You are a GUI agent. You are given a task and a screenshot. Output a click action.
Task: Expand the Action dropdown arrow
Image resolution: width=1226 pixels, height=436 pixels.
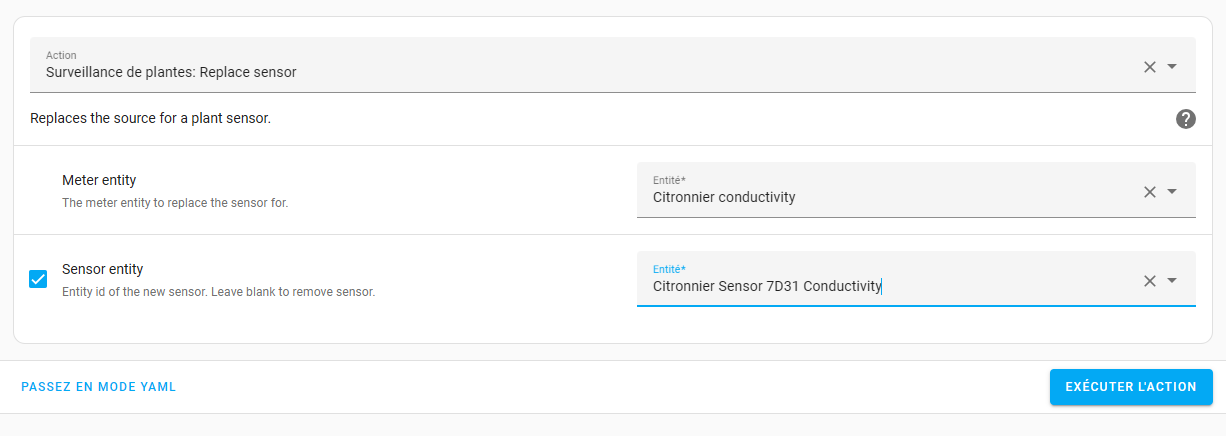point(1173,67)
